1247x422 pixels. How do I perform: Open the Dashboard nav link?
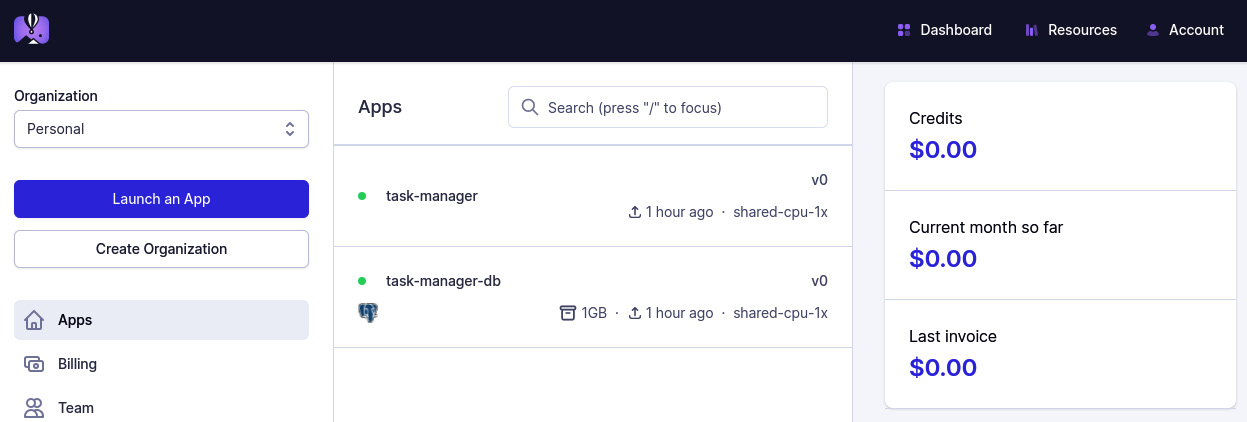coord(945,30)
